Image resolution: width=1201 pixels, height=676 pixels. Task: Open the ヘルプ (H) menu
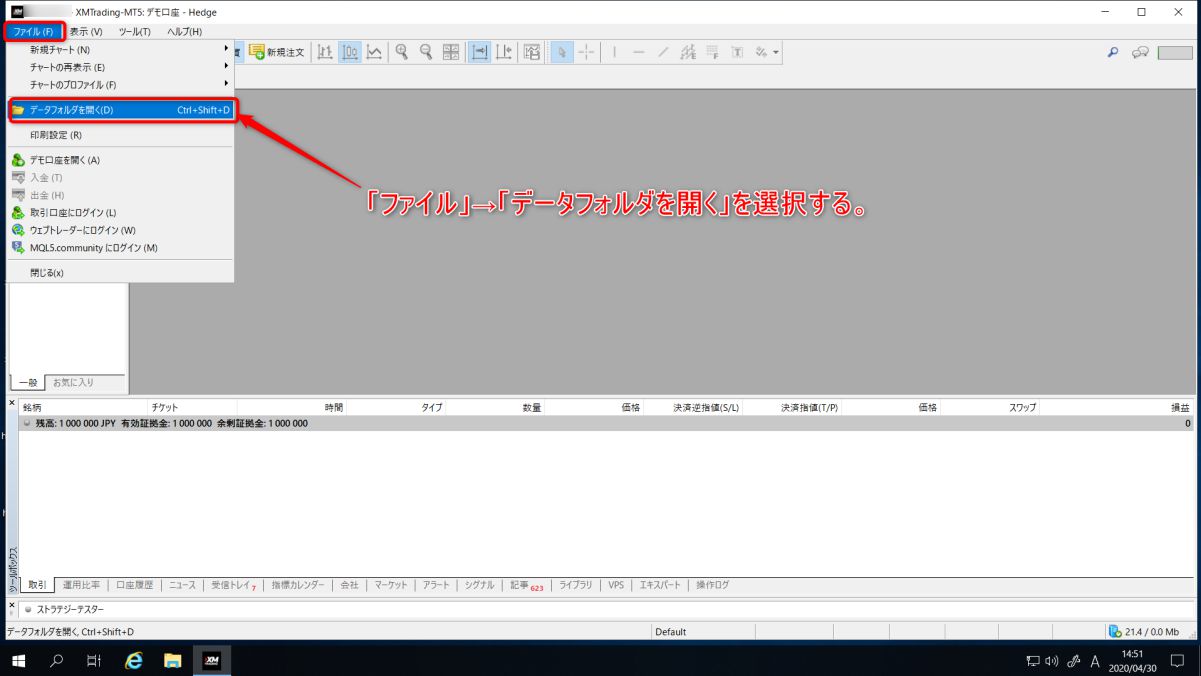[x=184, y=32]
